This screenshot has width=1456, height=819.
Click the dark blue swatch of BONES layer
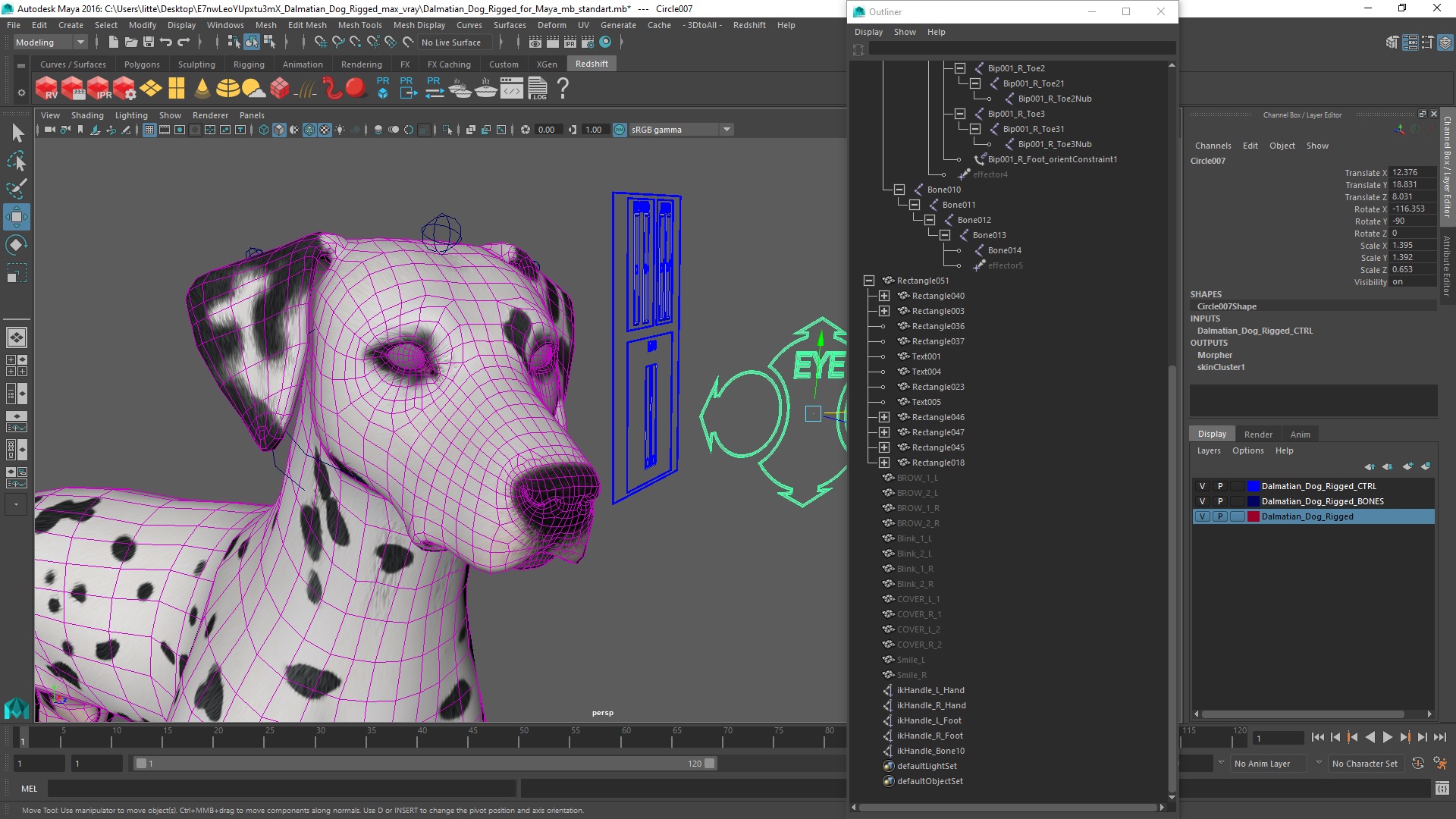click(1254, 501)
